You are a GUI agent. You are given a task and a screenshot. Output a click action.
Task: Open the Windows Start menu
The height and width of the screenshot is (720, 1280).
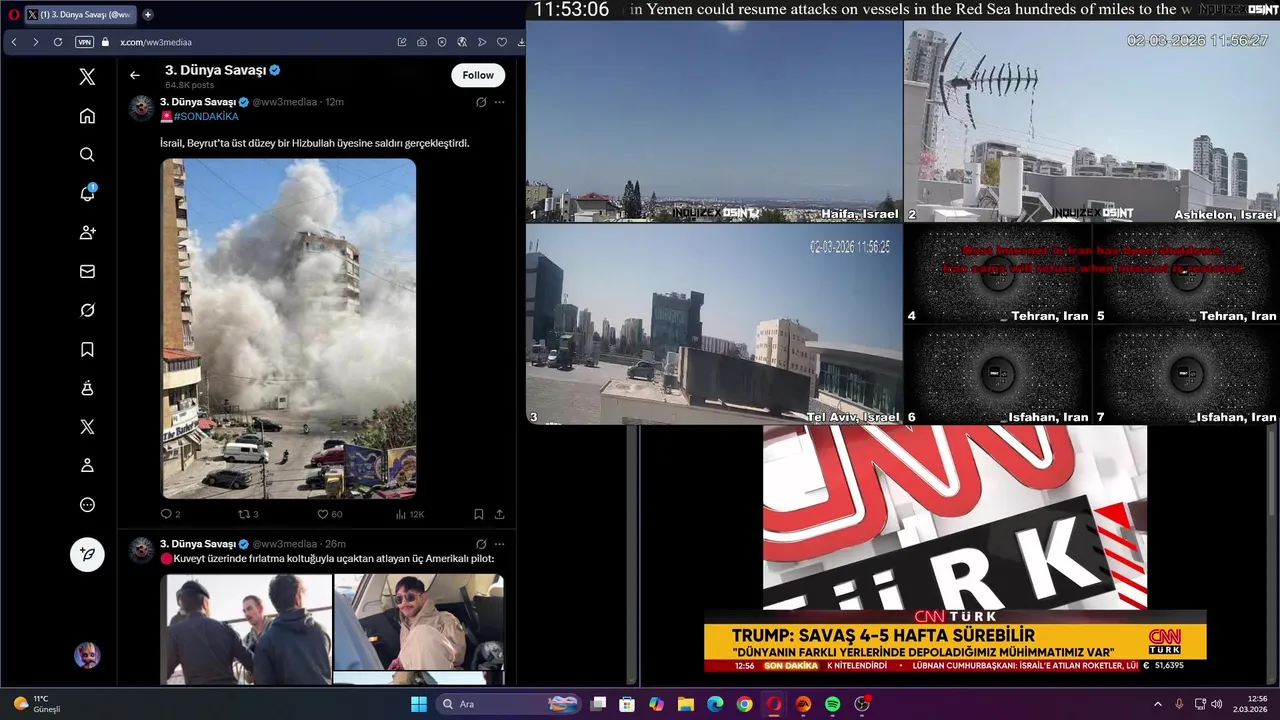418,704
